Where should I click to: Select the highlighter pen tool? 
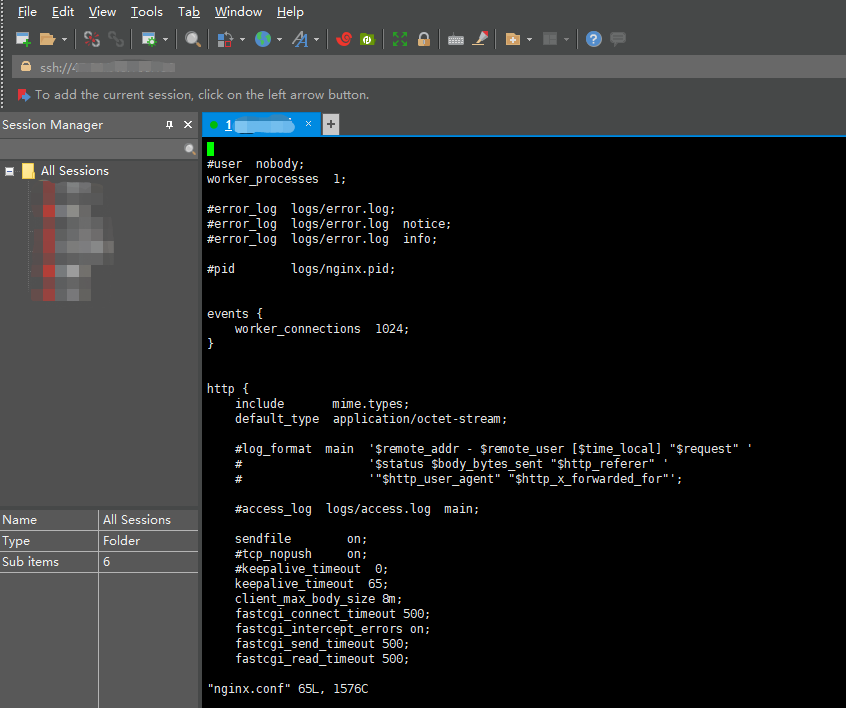[480, 39]
